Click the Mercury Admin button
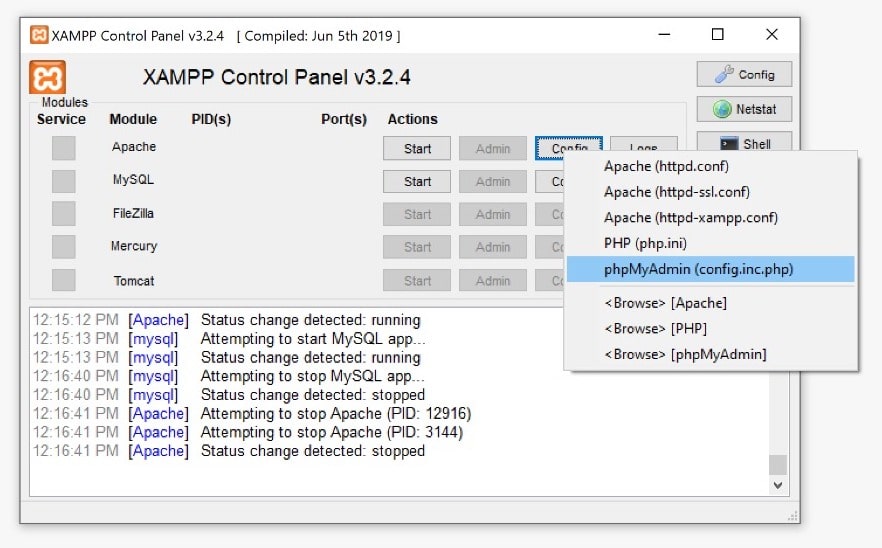 point(493,247)
